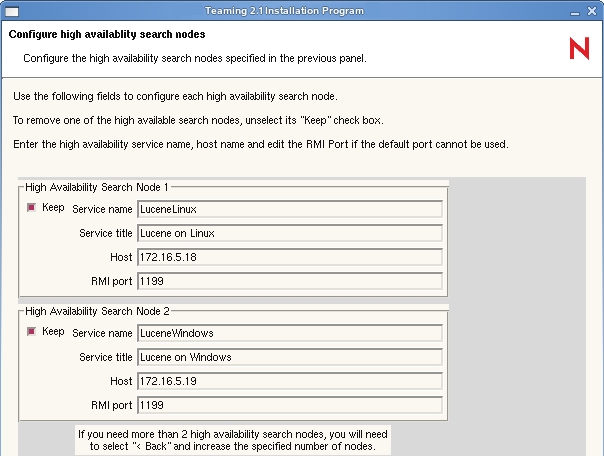
Task: Click the 'Configure high availablity search nodes' heading
Action: 107,34
